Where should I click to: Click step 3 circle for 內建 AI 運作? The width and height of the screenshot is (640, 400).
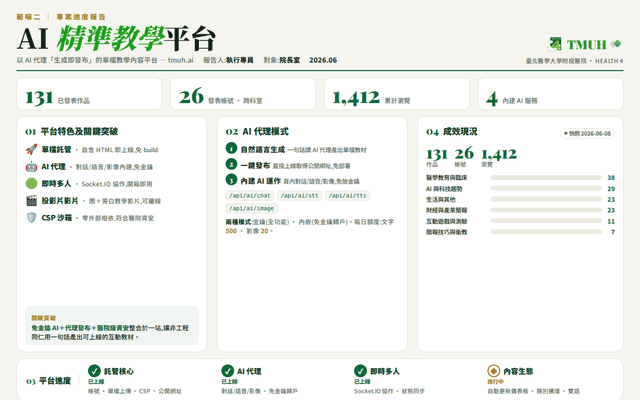tap(231, 180)
